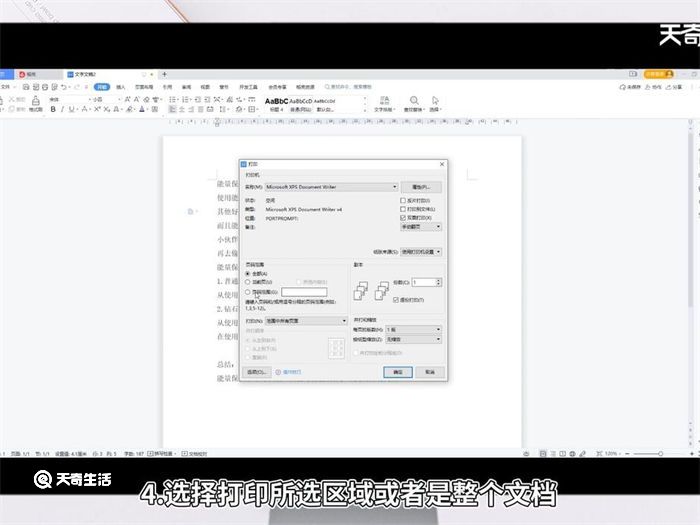Click the line spacing icon
Image resolution: width=700 pixels, height=525 pixels.
(222, 109)
